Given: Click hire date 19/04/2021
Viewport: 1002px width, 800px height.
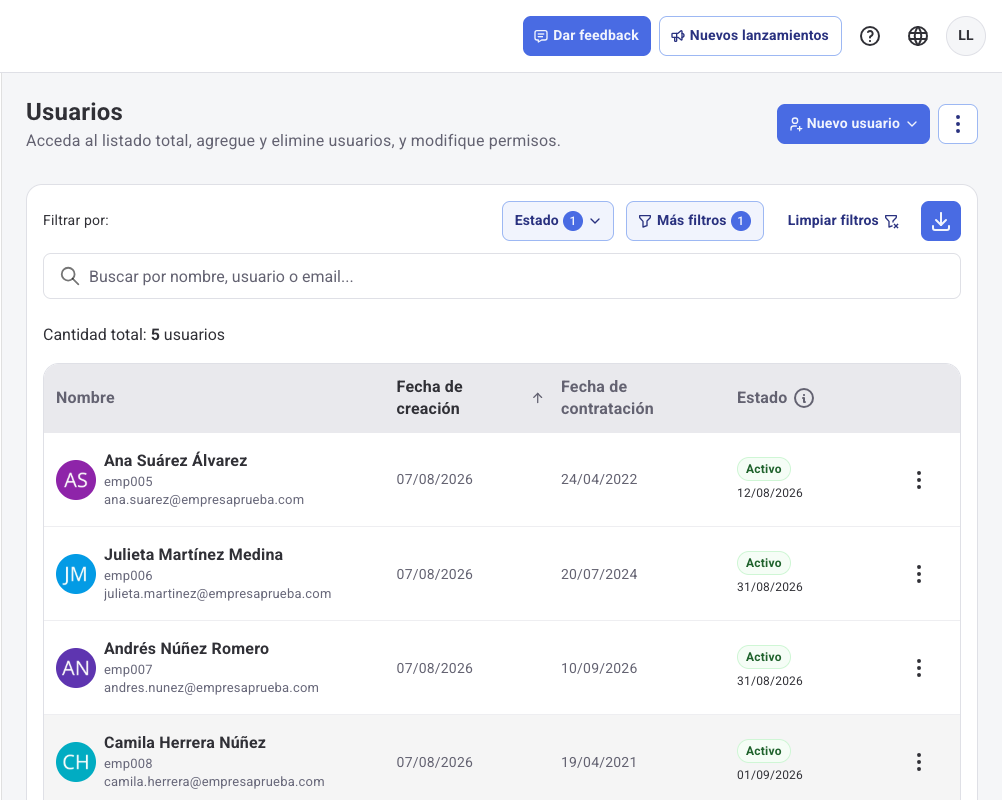Looking at the screenshot, I should tap(599, 762).
